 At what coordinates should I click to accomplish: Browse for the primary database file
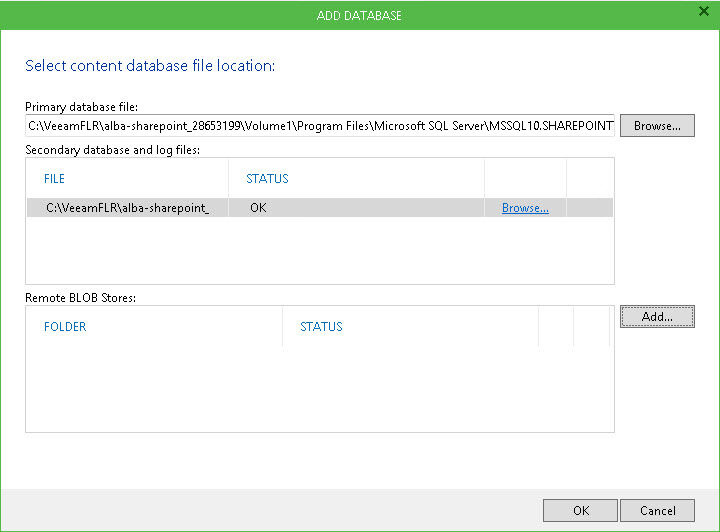(657, 127)
